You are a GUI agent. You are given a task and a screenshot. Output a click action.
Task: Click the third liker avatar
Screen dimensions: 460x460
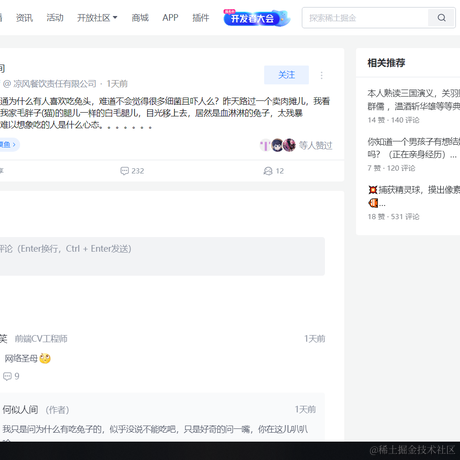[289, 145]
